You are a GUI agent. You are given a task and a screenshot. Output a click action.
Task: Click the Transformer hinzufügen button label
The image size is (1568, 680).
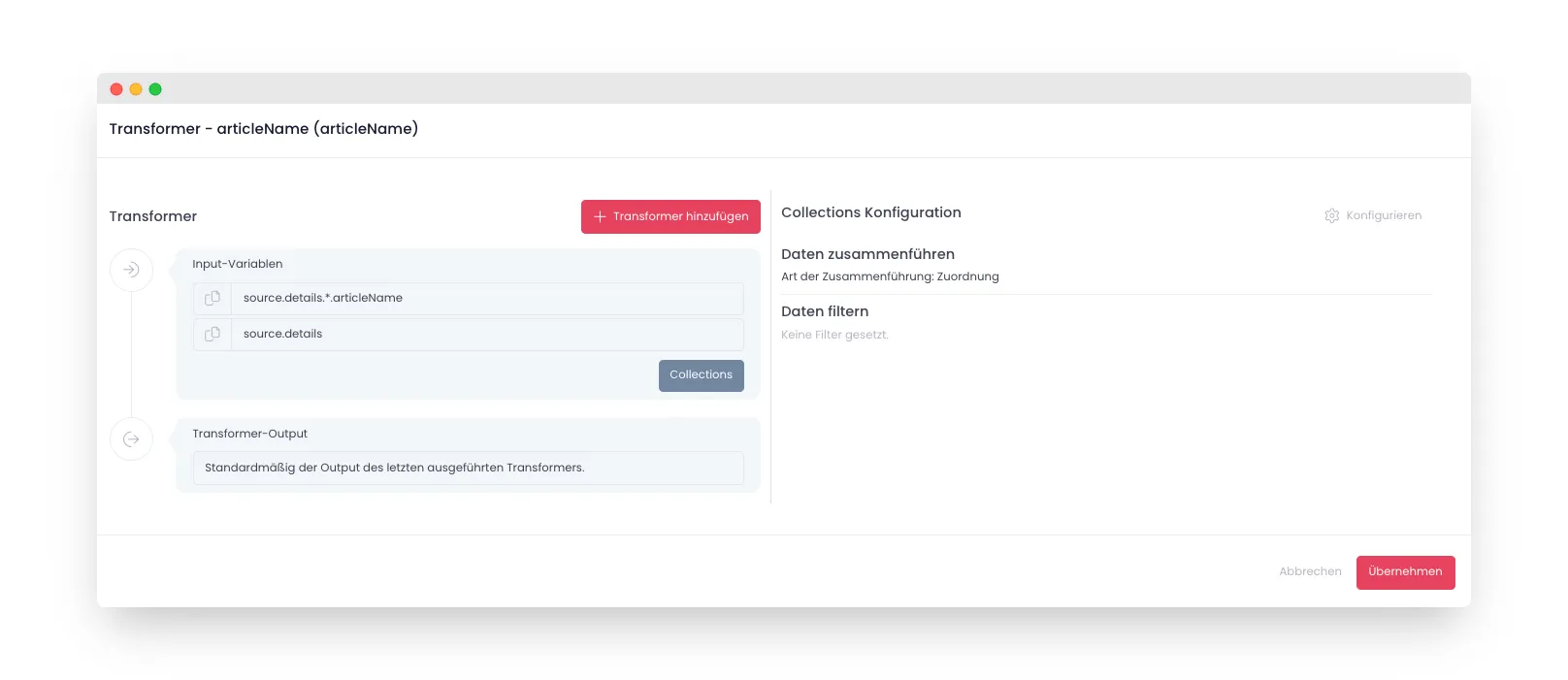pos(681,217)
